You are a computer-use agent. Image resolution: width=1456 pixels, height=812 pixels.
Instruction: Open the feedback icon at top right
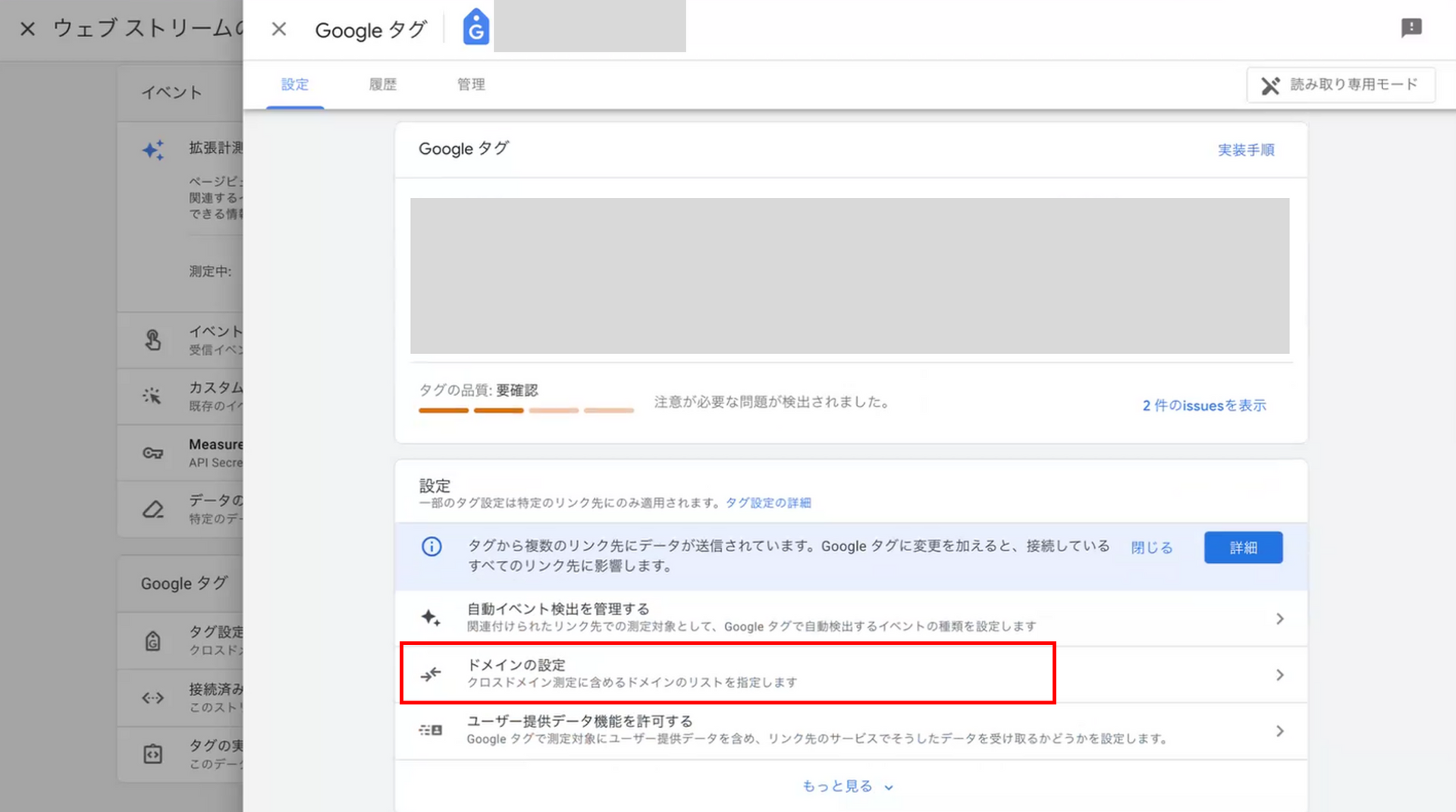1411,28
